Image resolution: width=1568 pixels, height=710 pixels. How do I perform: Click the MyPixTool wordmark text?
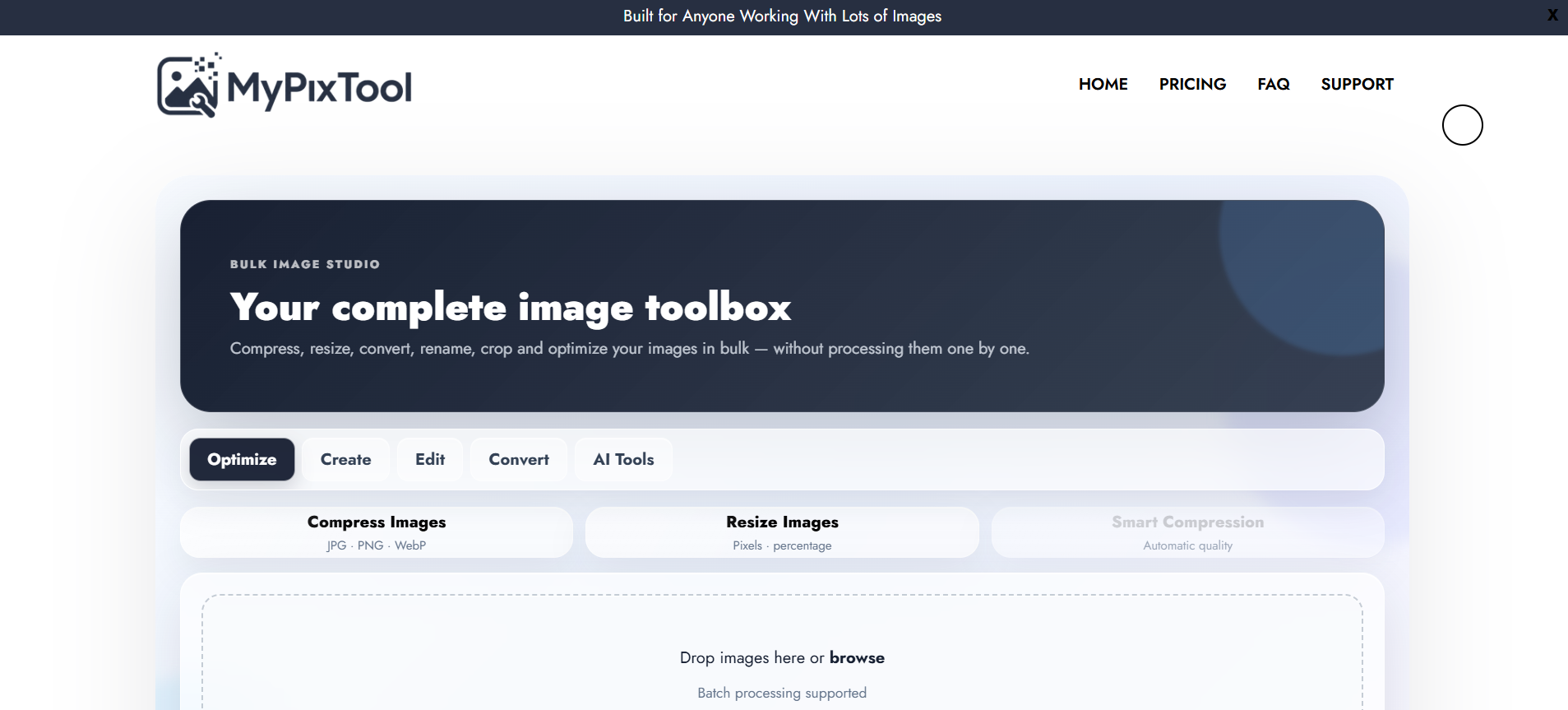(319, 88)
